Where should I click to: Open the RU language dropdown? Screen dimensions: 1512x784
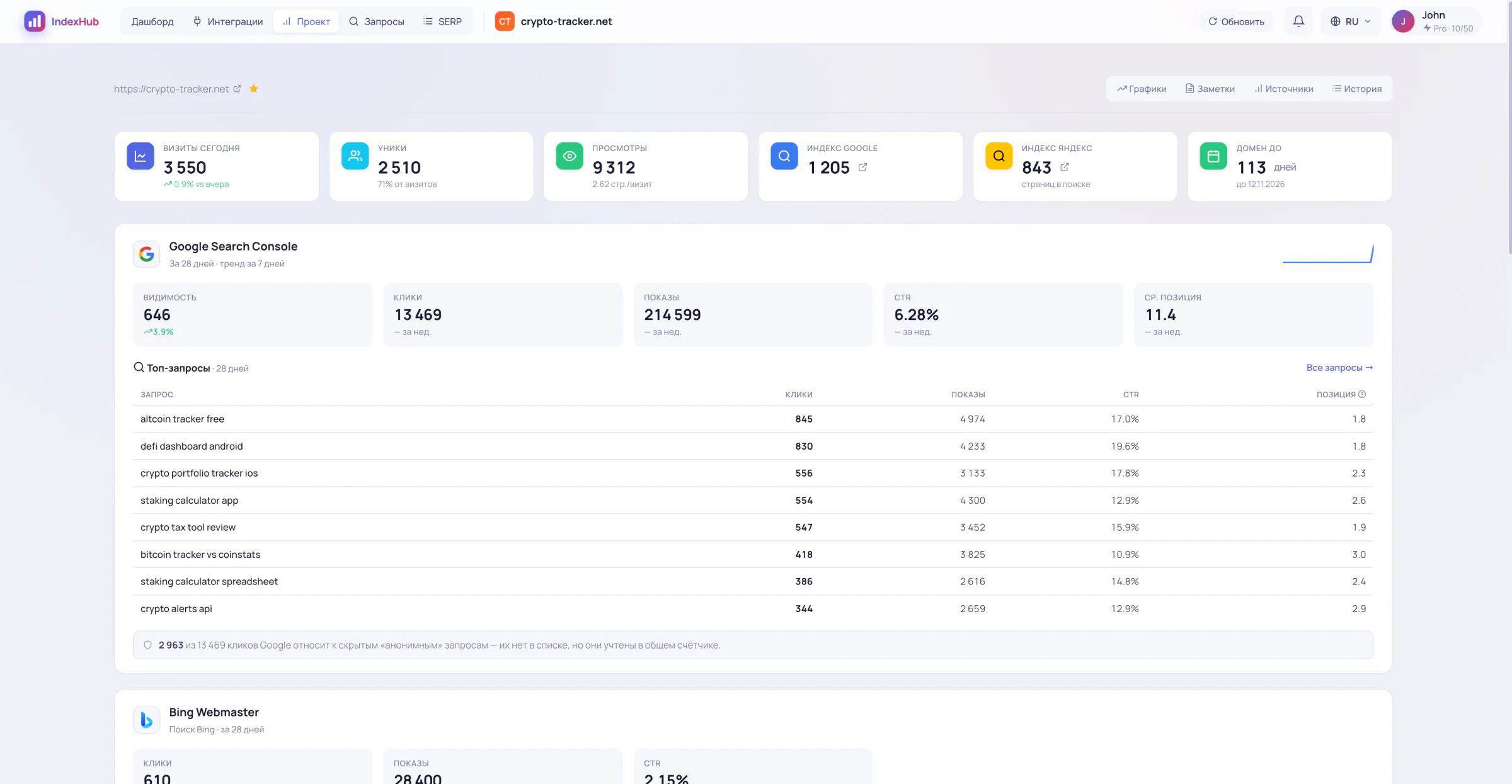pyautogui.click(x=1350, y=21)
